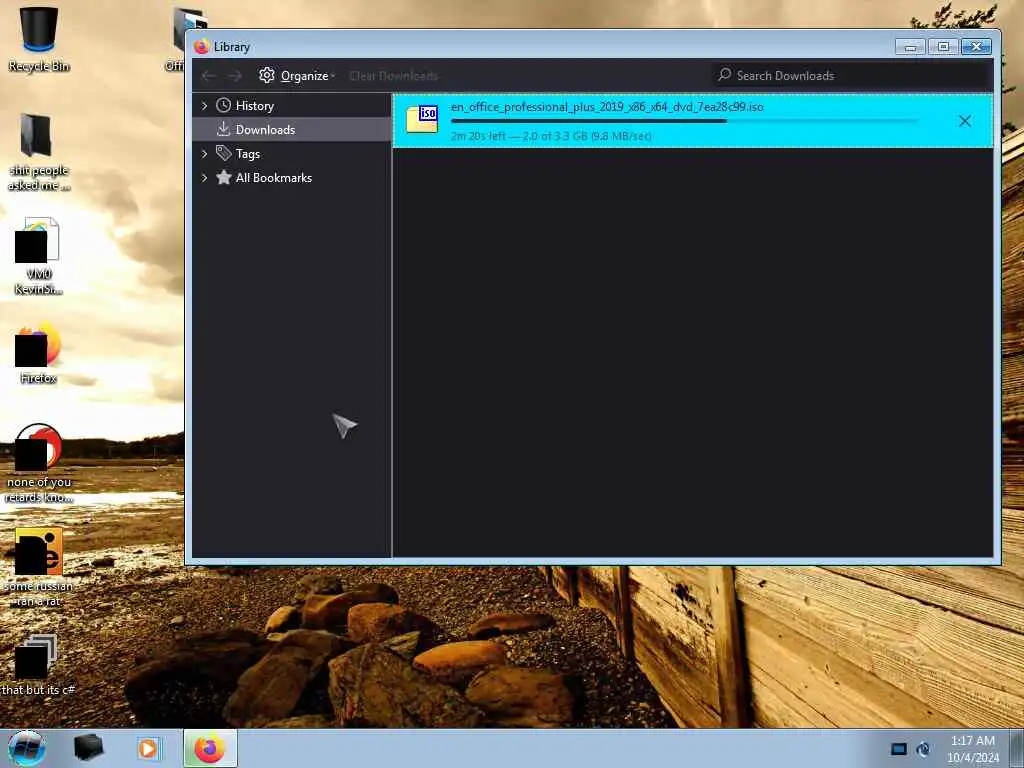1024x768 pixels.
Task: Click the Firefox taskbar button
Action: click(x=210, y=748)
